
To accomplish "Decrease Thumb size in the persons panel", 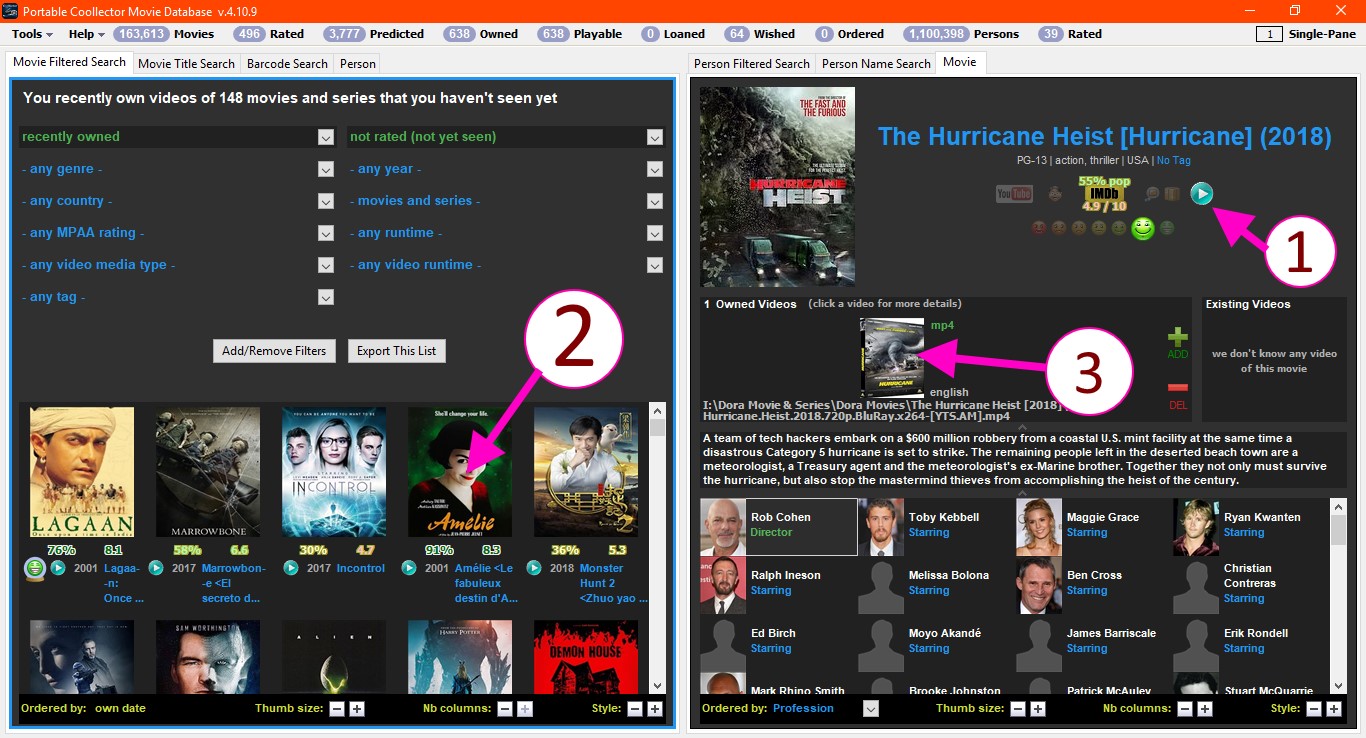I will [1018, 708].
